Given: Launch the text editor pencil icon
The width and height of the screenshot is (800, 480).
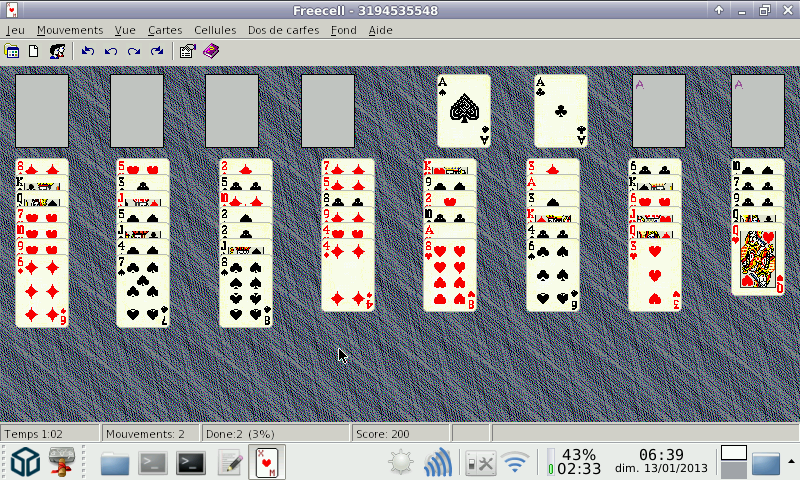Looking at the screenshot, I should point(230,462).
